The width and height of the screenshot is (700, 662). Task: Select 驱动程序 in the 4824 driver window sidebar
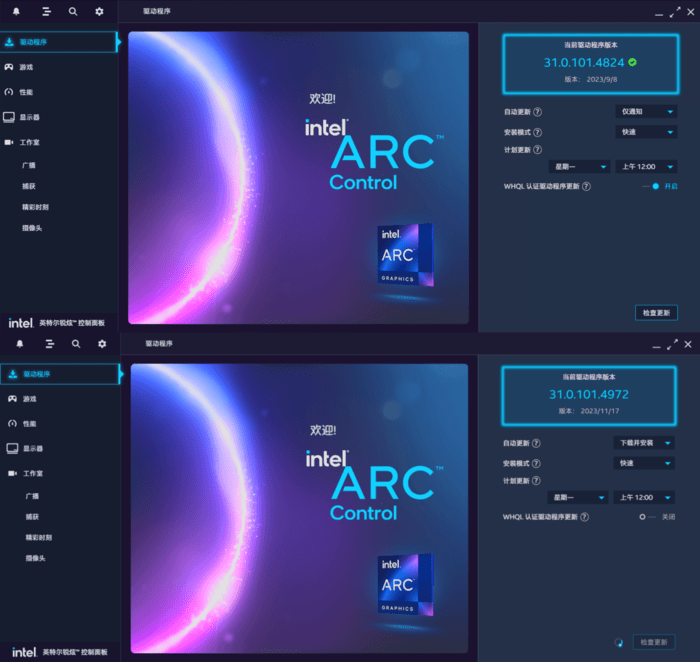click(58, 42)
